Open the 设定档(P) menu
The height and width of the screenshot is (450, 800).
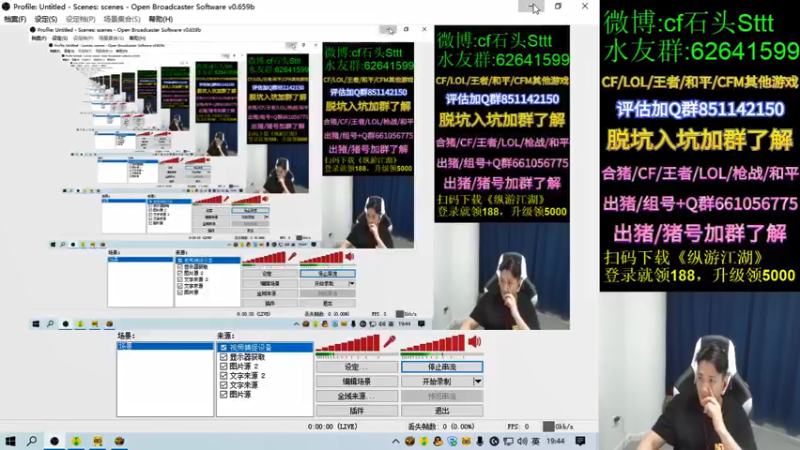80,19
